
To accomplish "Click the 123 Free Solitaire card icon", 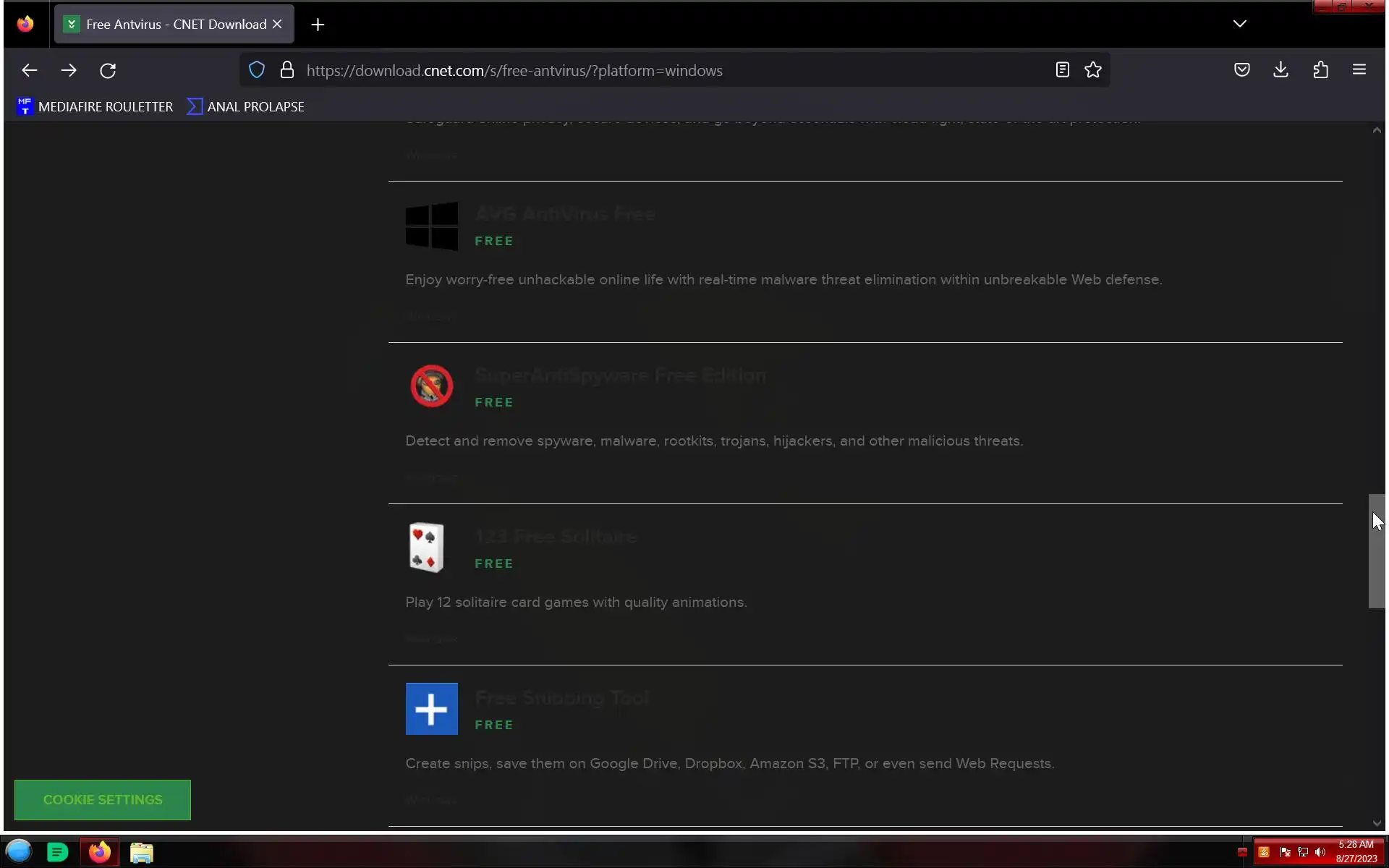I will point(426,548).
